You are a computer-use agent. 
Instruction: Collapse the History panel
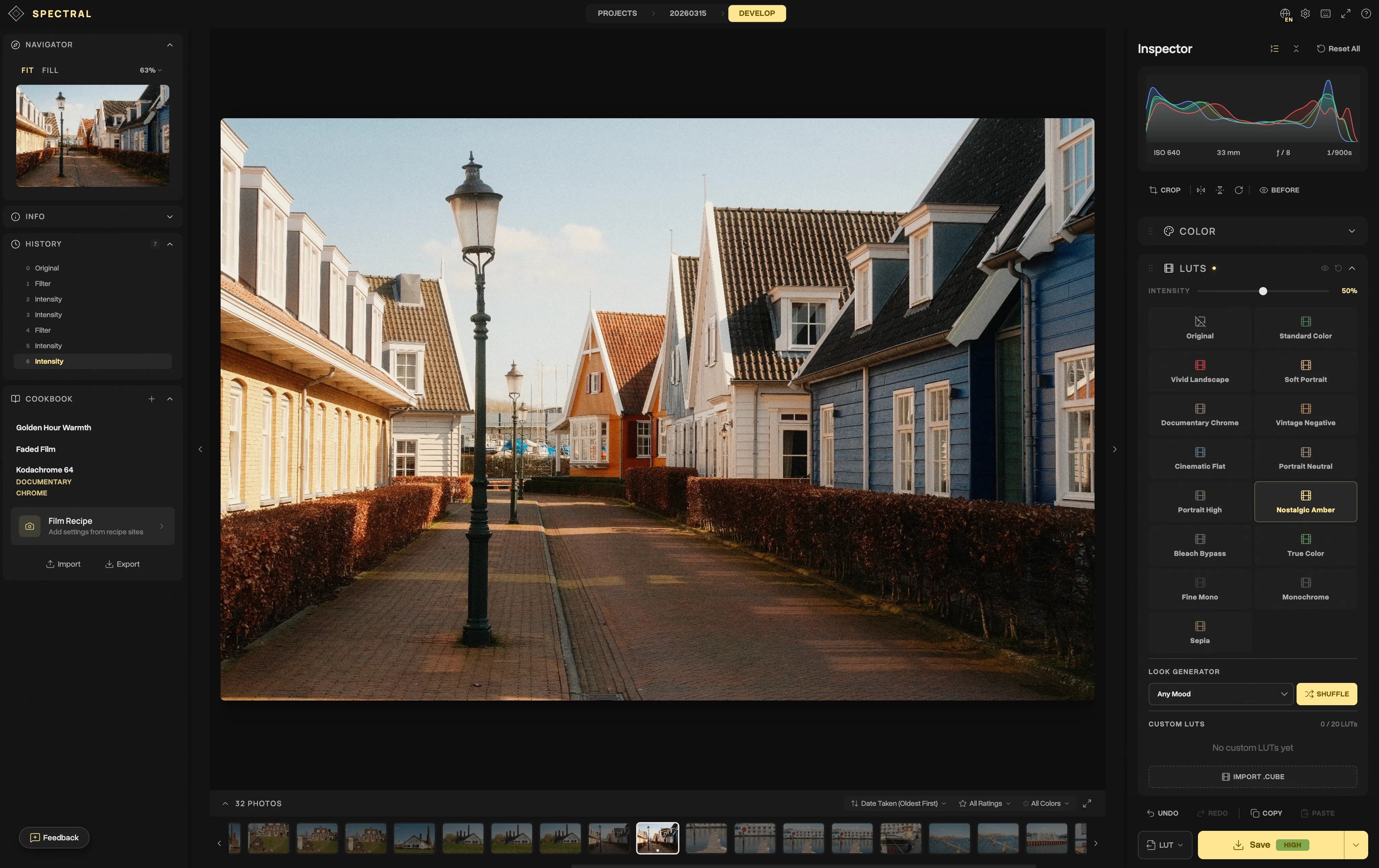point(170,243)
